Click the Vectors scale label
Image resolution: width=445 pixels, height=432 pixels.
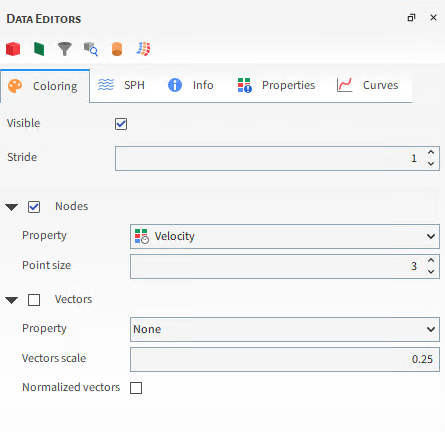pos(54,358)
